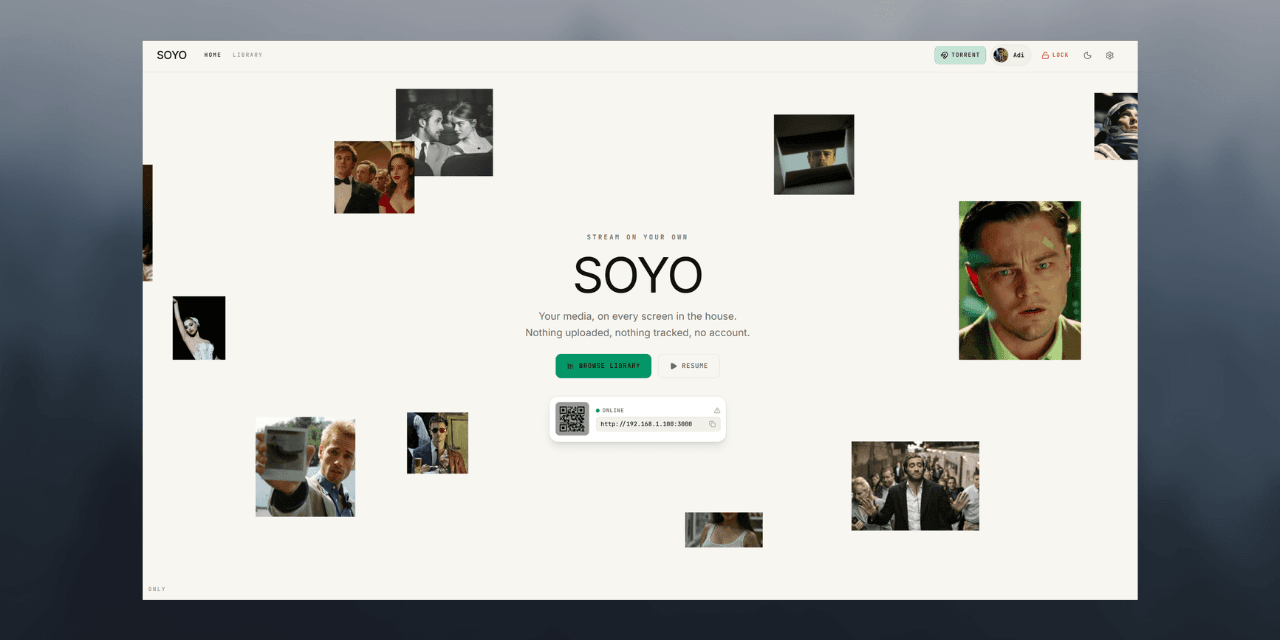Click the man with sunglasses movie still
Viewport: 1280px width, 640px height.
click(437, 443)
